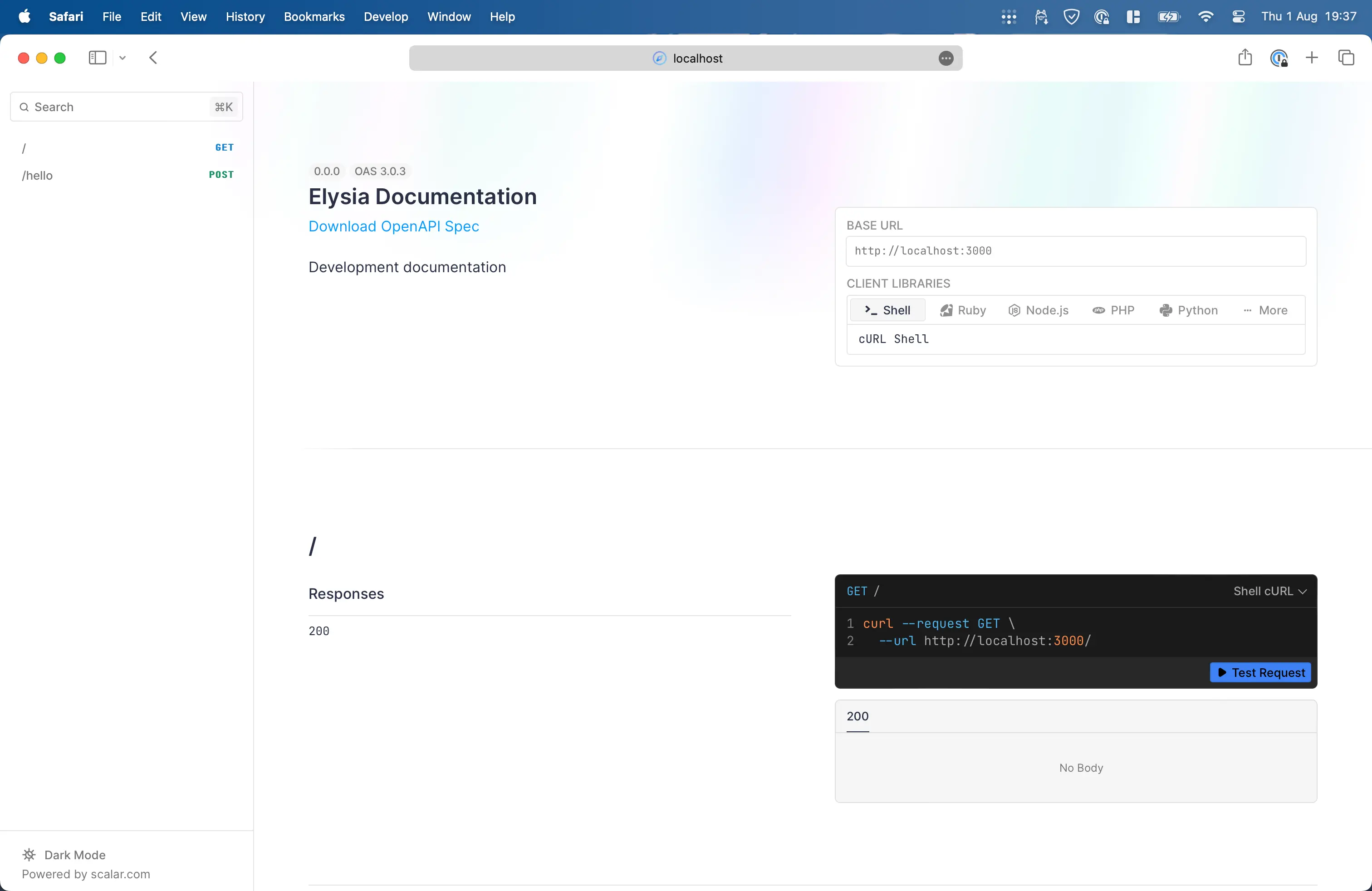Select the Ruby client library tab
Viewport: 1372px width, 891px height.
point(963,310)
